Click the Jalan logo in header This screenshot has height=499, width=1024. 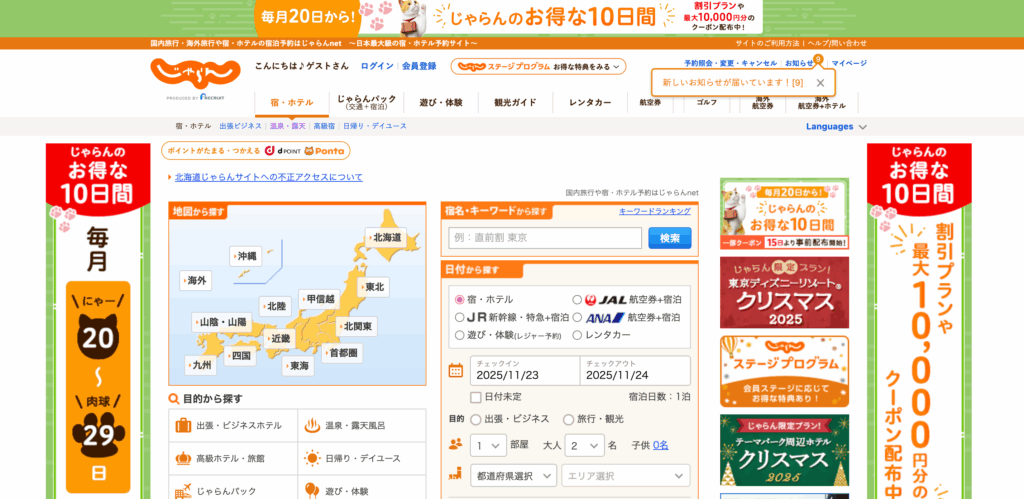tap(196, 75)
